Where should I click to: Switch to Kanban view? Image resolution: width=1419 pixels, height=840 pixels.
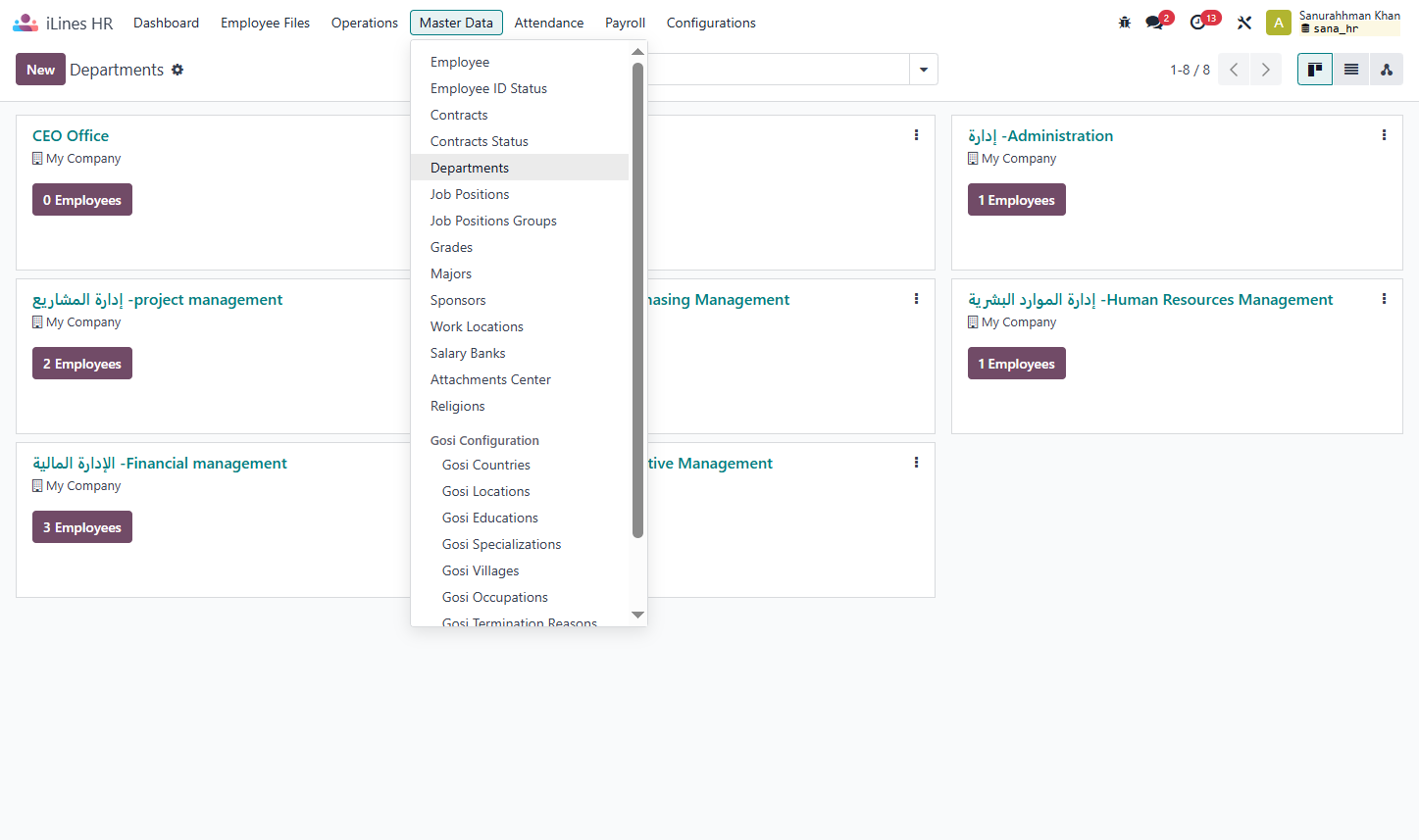click(1315, 69)
